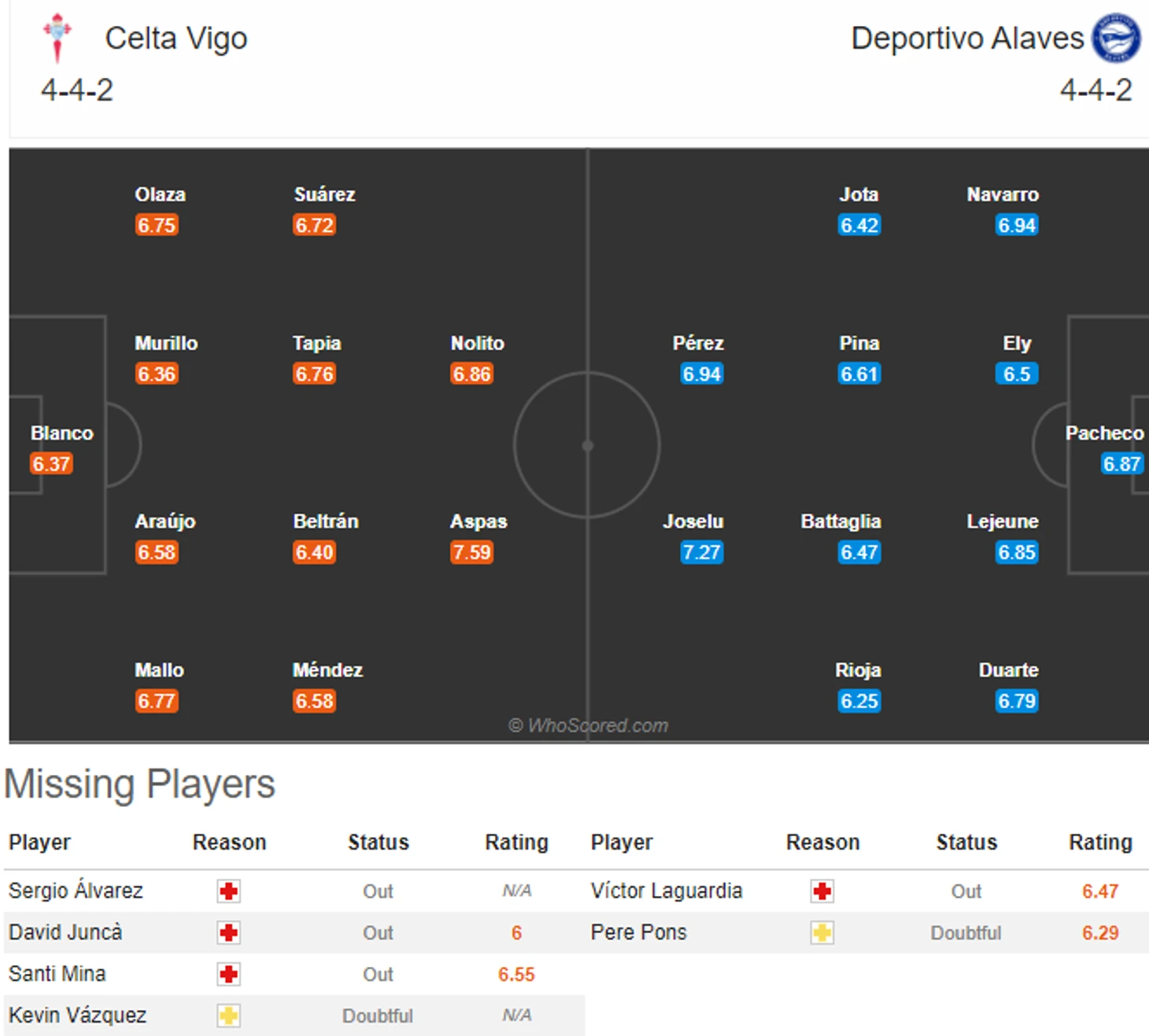Open the Celta Vigo team name link

click(176, 38)
